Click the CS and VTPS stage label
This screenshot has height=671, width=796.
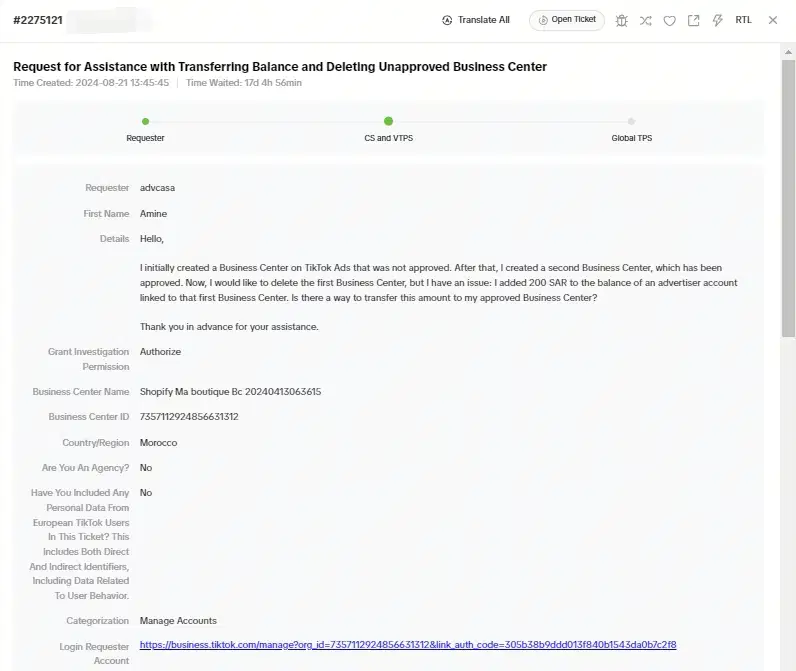(388, 138)
